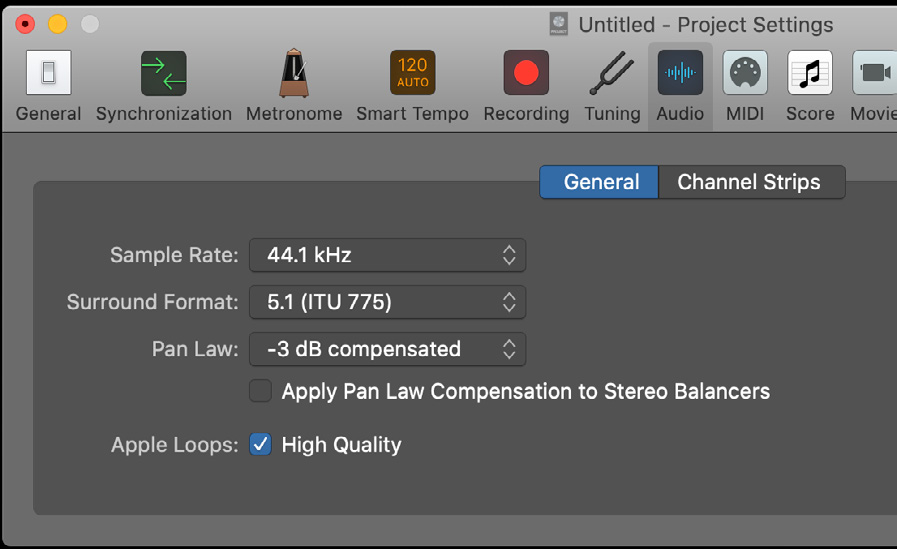The height and width of the screenshot is (549, 897).
Task: Click the 'Pan Law:' label
Action: [195, 349]
